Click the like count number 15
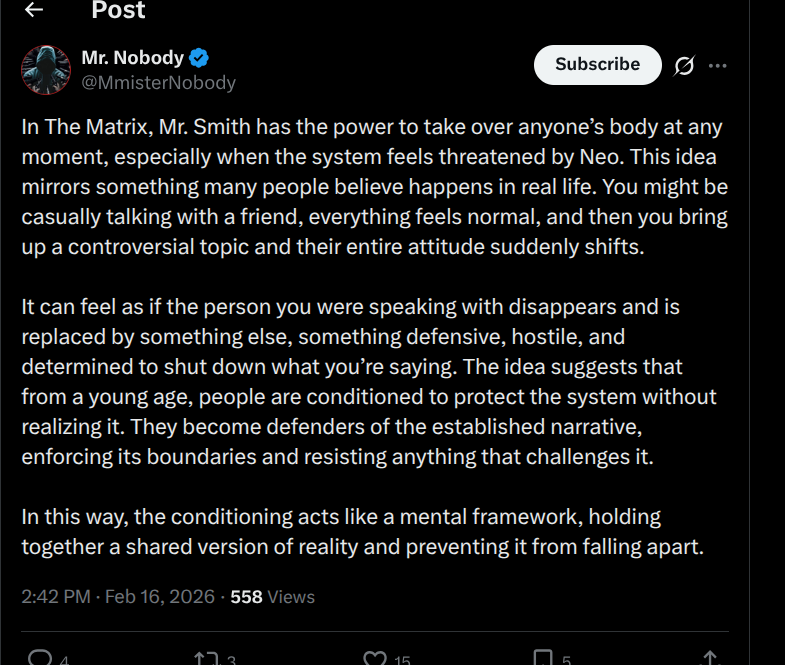Viewport: 785px width, 665px height. 402,659
